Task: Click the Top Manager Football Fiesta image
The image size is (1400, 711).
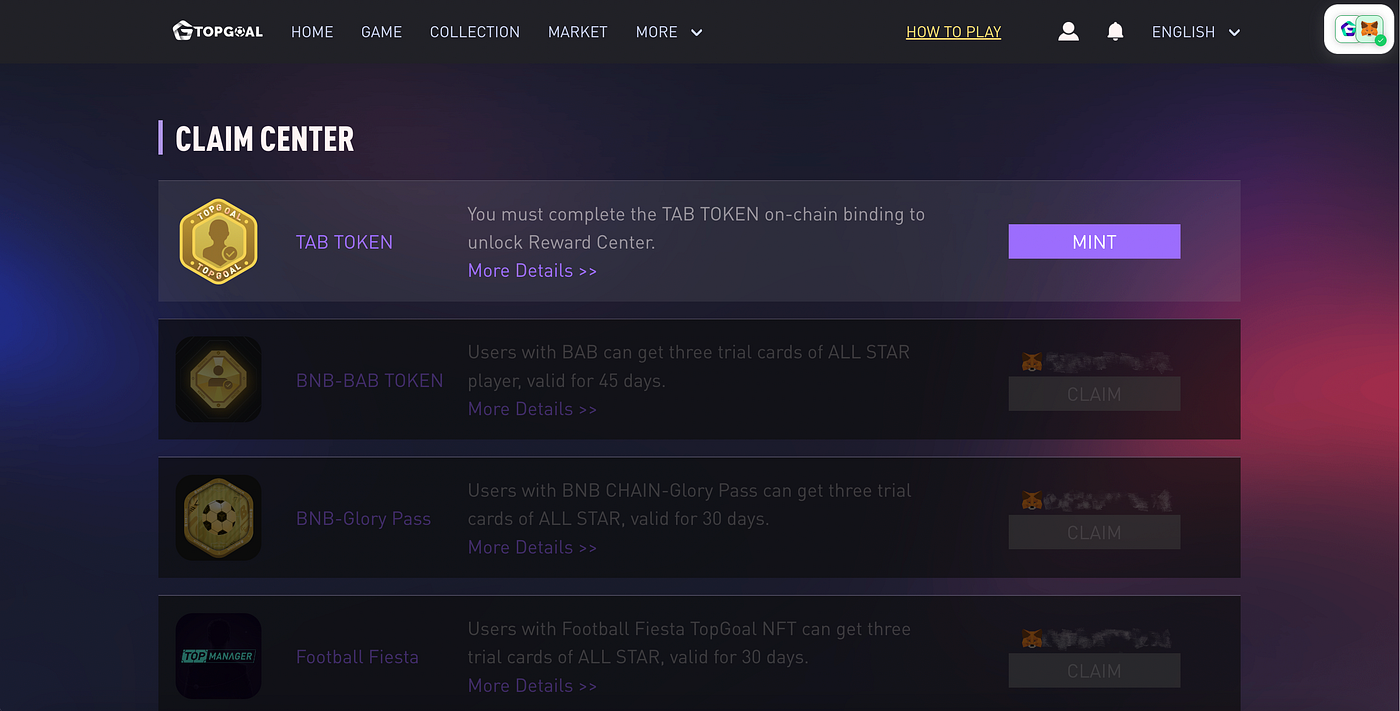Action: [218, 656]
